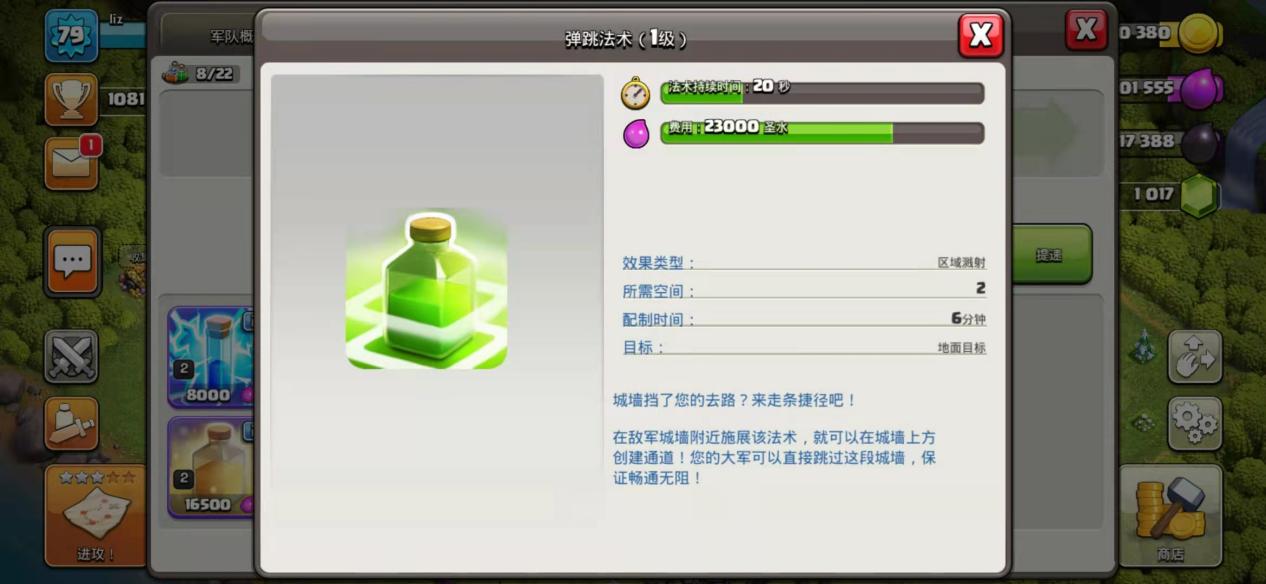This screenshot has height=584, width=1266.
Task: Click the spell cost 23000 progress bar
Action: [x=822, y=133]
